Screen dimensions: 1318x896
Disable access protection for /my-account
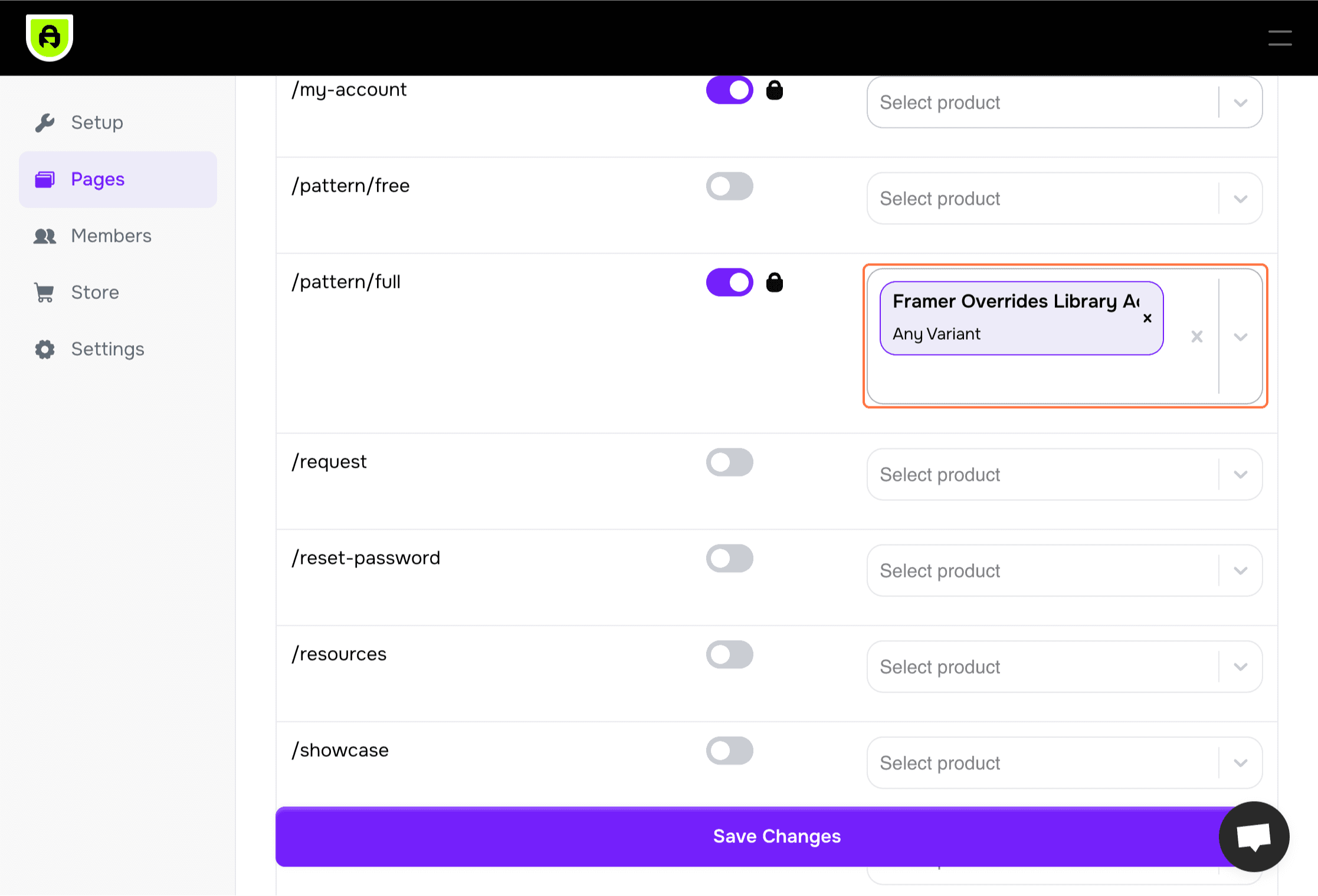730,90
